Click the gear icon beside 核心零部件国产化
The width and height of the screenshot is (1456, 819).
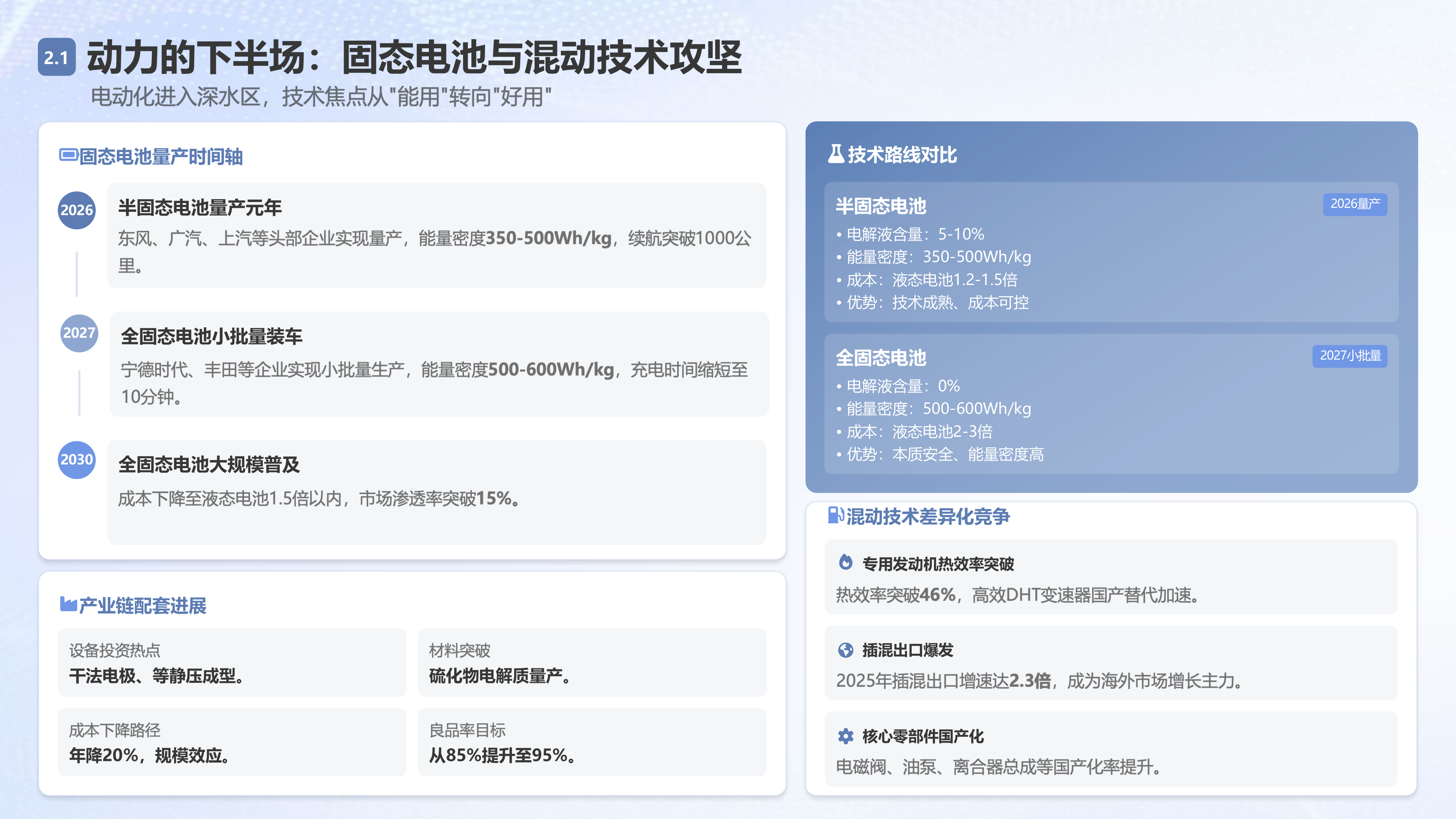point(846,736)
